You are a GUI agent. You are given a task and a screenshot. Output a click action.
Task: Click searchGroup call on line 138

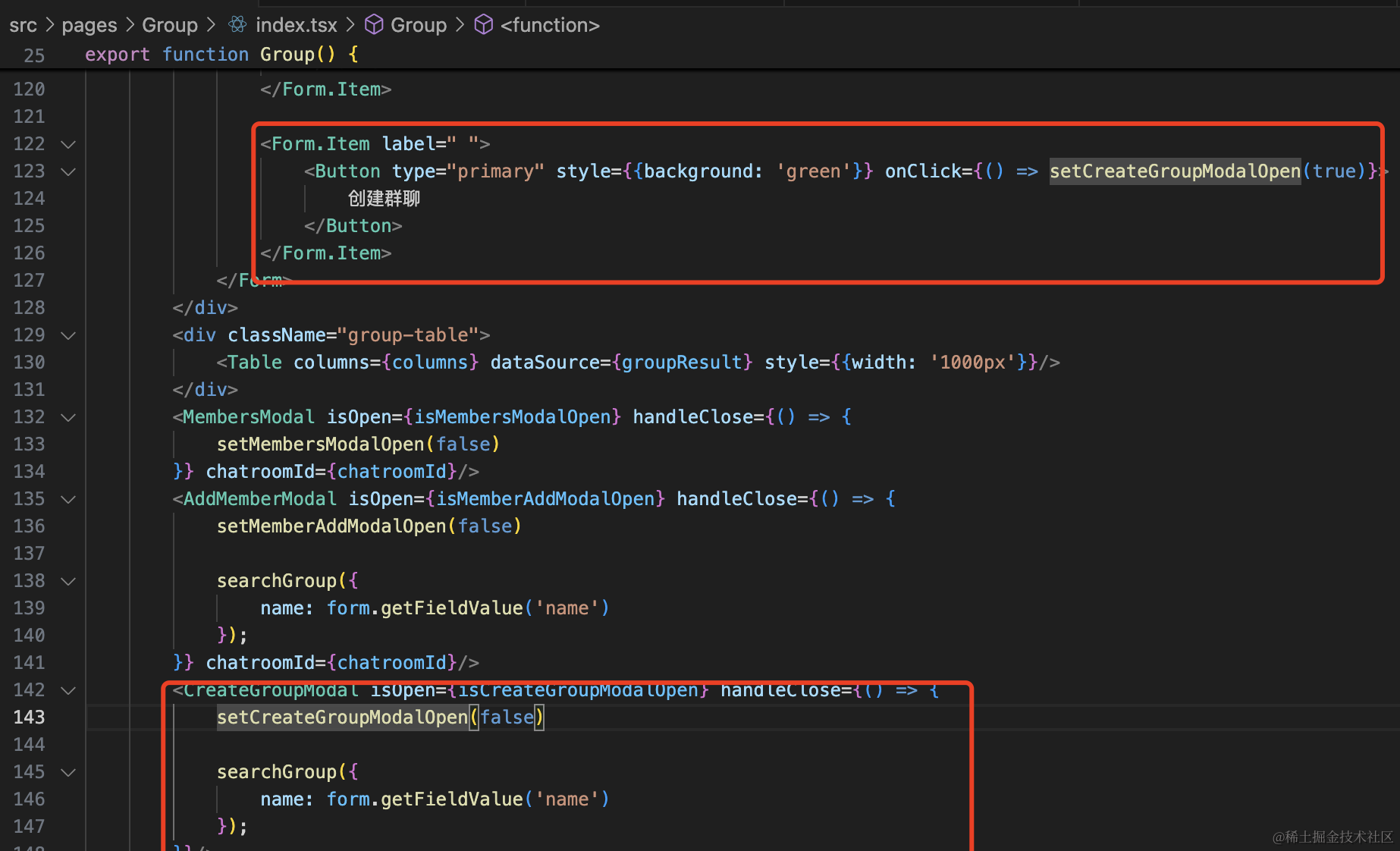(x=277, y=581)
